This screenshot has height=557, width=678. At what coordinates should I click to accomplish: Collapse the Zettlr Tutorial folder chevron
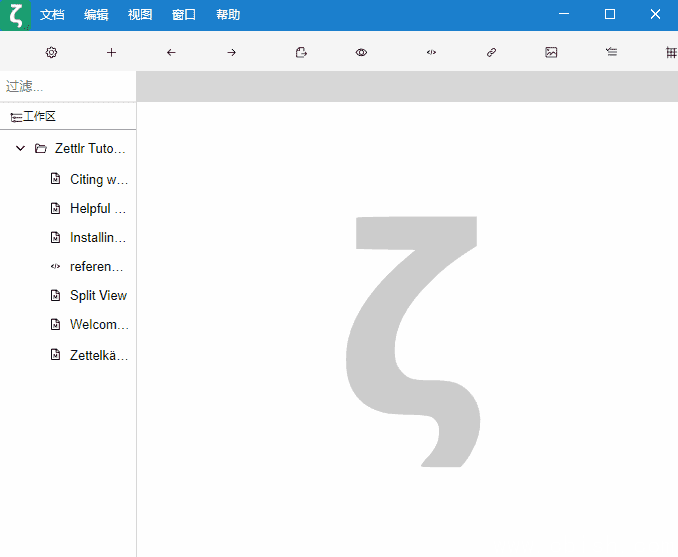(20, 149)
